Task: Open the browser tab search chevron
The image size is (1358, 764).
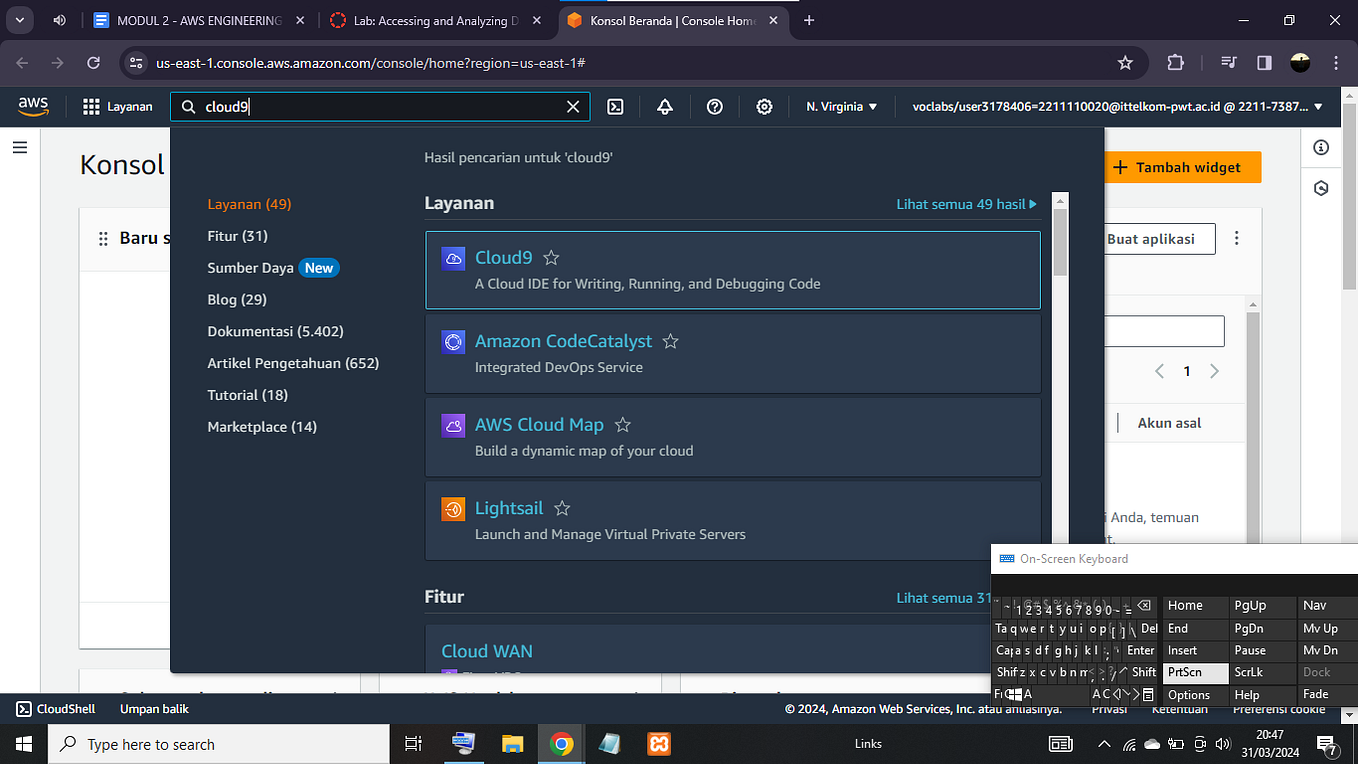Action: tap(20, 20)
